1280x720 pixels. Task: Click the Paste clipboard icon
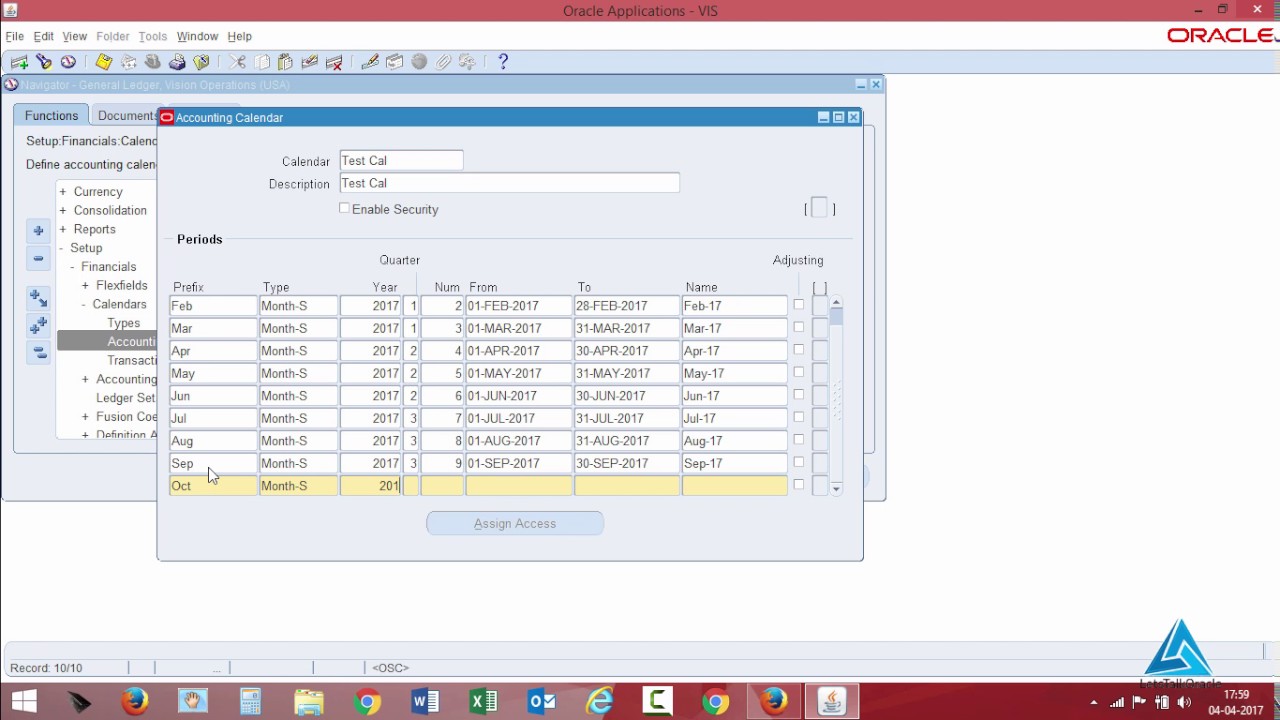286,62
